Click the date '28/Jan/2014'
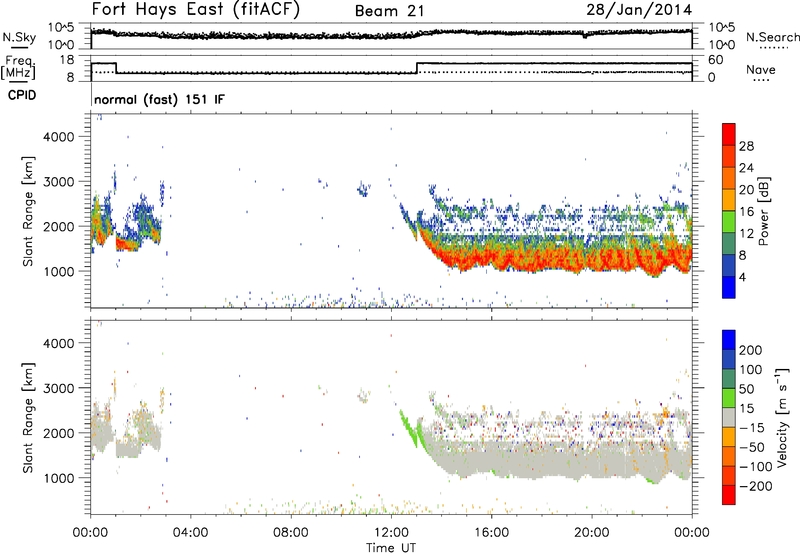 (x=639, y=9)
